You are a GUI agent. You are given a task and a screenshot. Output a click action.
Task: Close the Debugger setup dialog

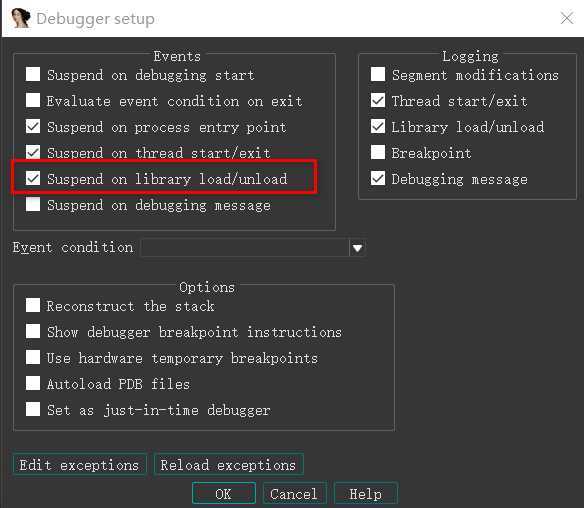coord(567,18)
